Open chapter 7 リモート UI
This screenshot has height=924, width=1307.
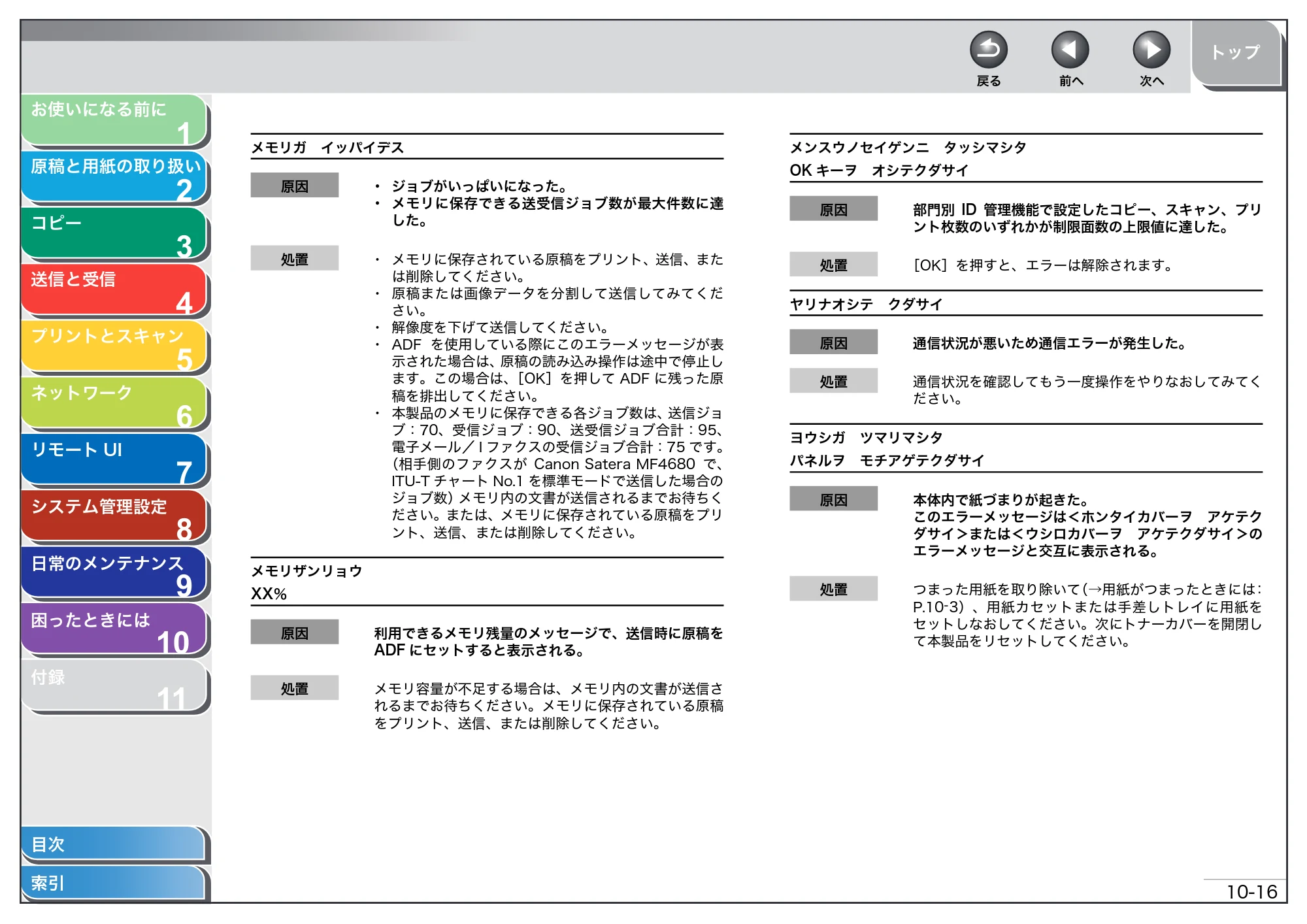point(114,460)
